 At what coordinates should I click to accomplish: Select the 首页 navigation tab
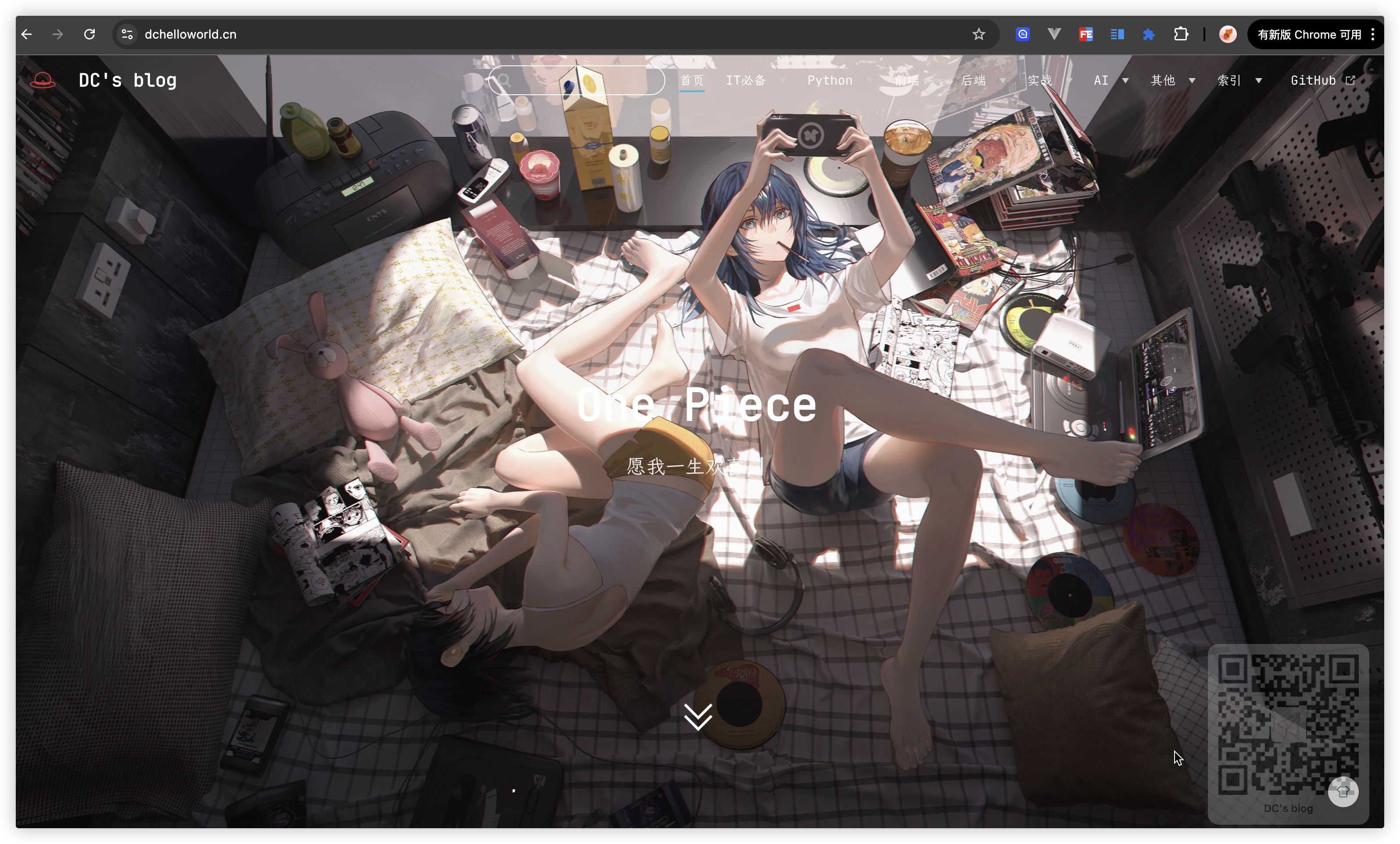(692, 81)
